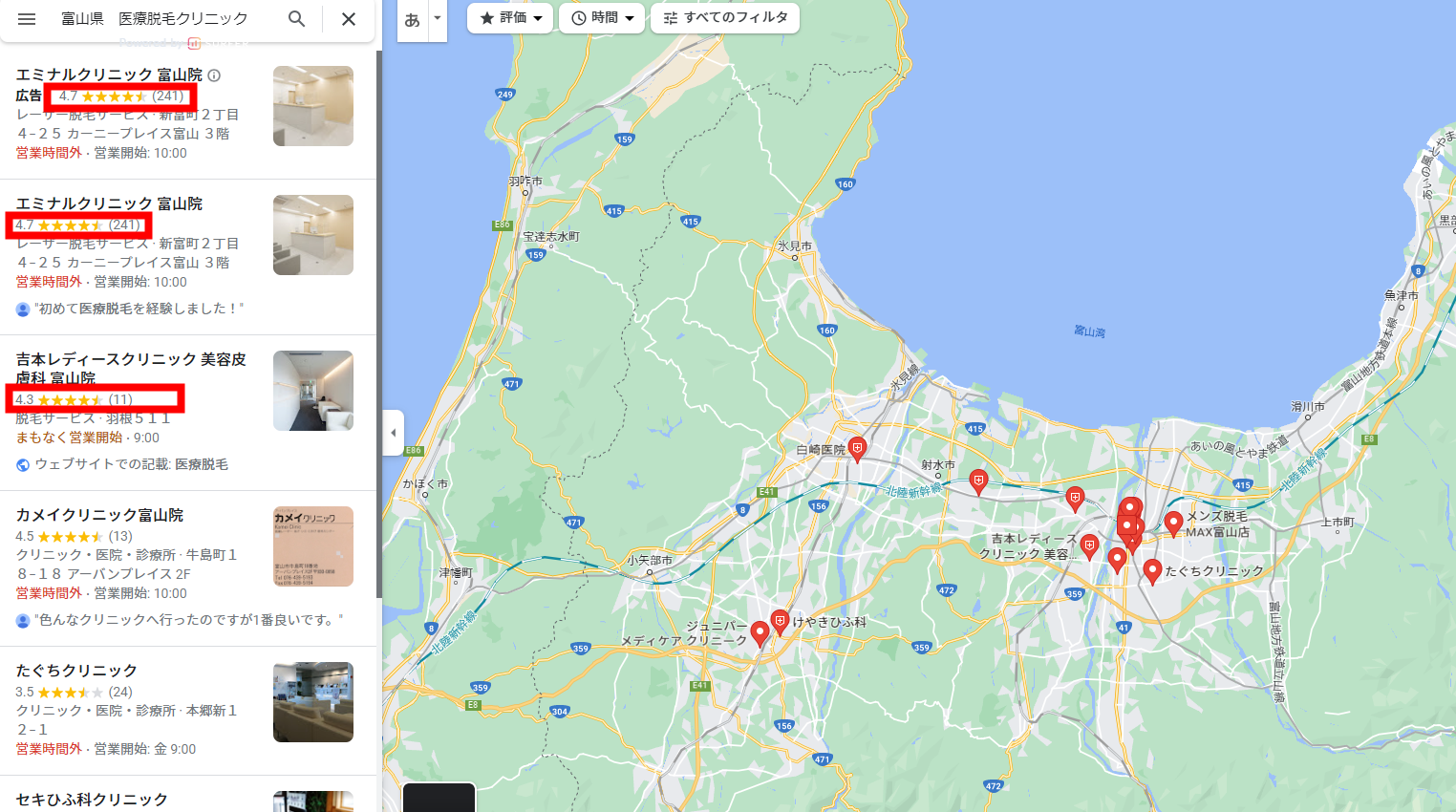Clear the search with the X icon

coord(349,19)
